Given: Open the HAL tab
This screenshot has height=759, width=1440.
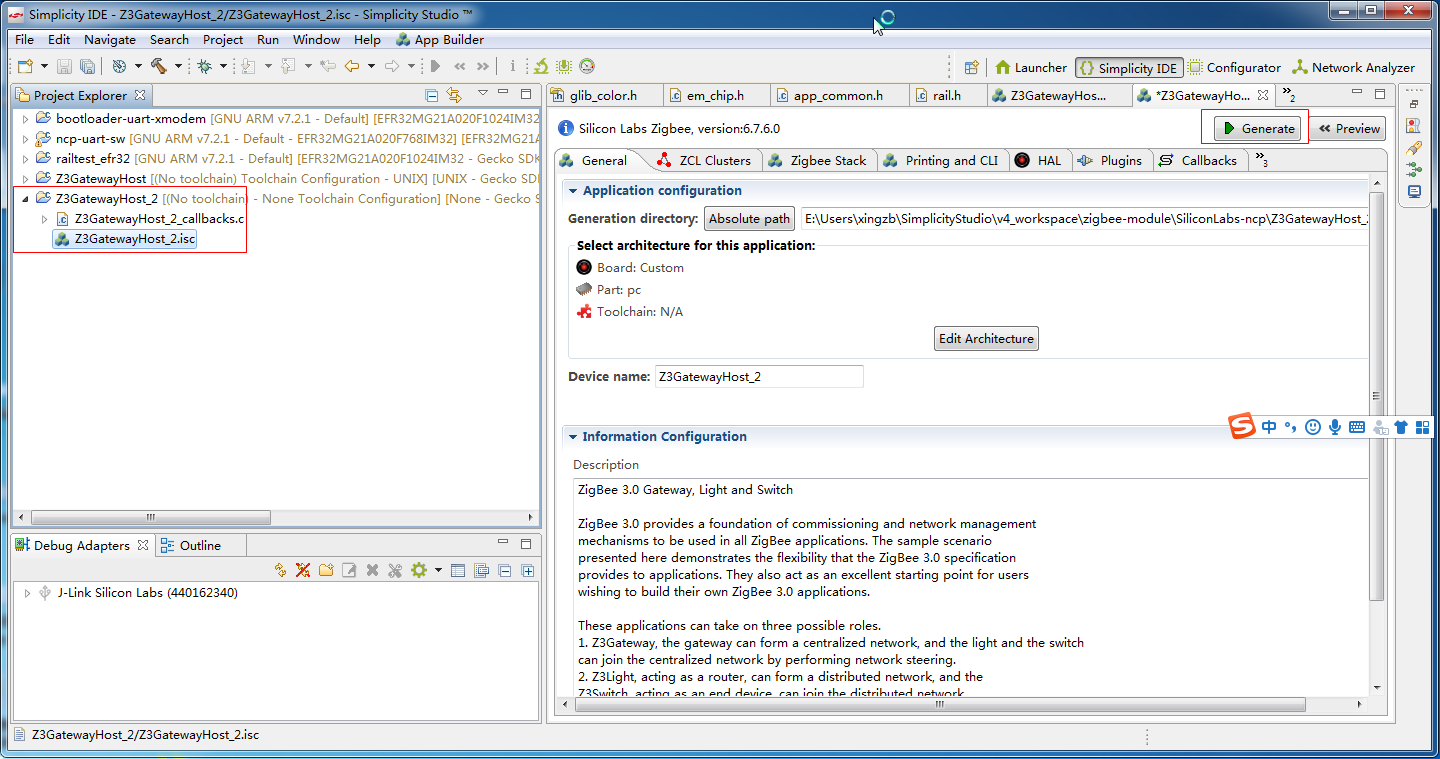Looking at the screenshot, I should point(1039,160).
